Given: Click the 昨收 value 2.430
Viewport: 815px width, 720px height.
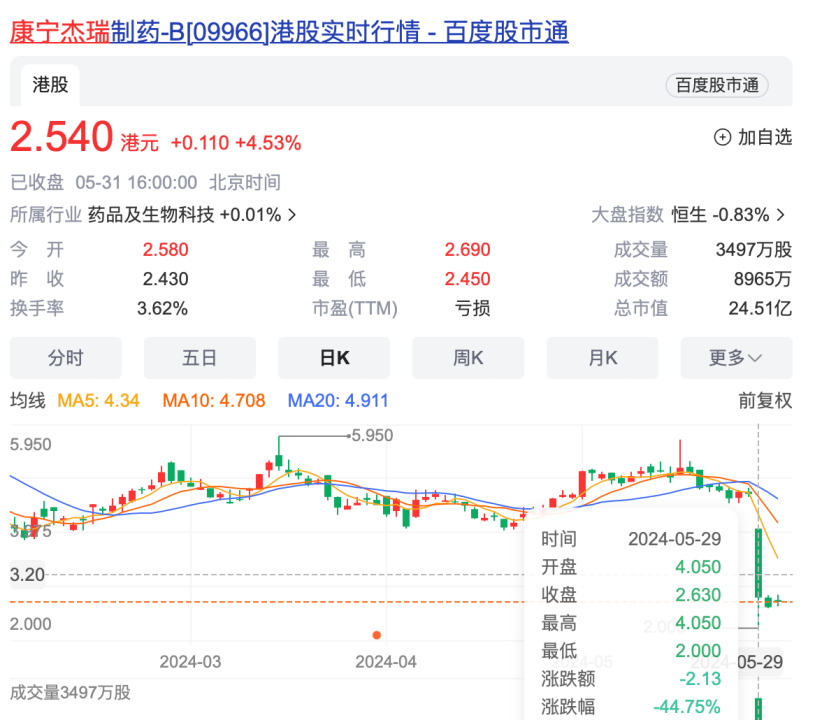Looking at the screenshot, I should point(165,279).
